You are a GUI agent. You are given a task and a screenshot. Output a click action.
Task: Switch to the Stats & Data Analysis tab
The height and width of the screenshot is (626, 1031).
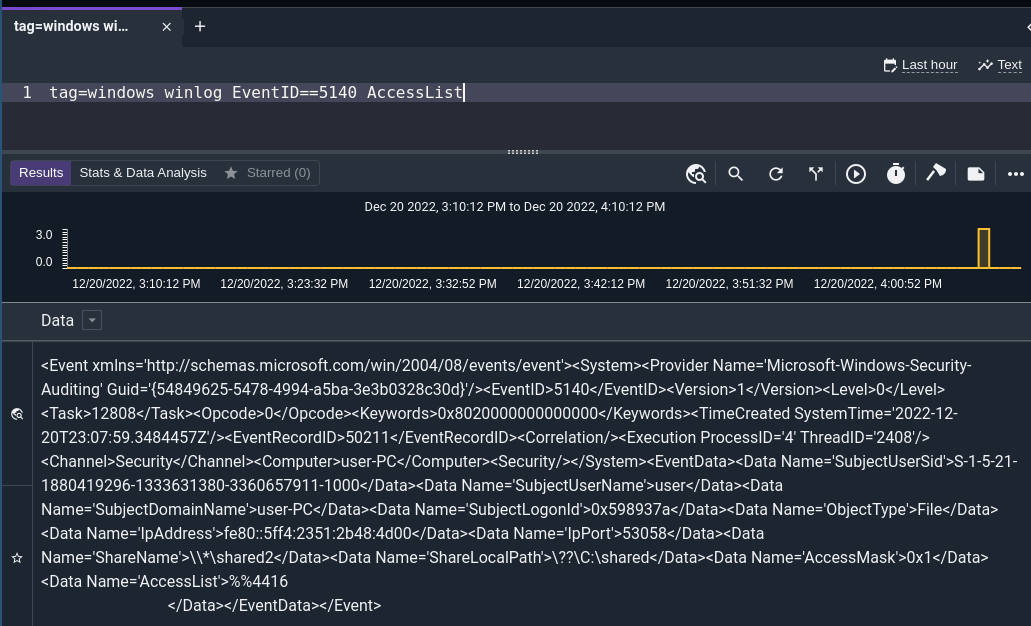coord(142,172)
